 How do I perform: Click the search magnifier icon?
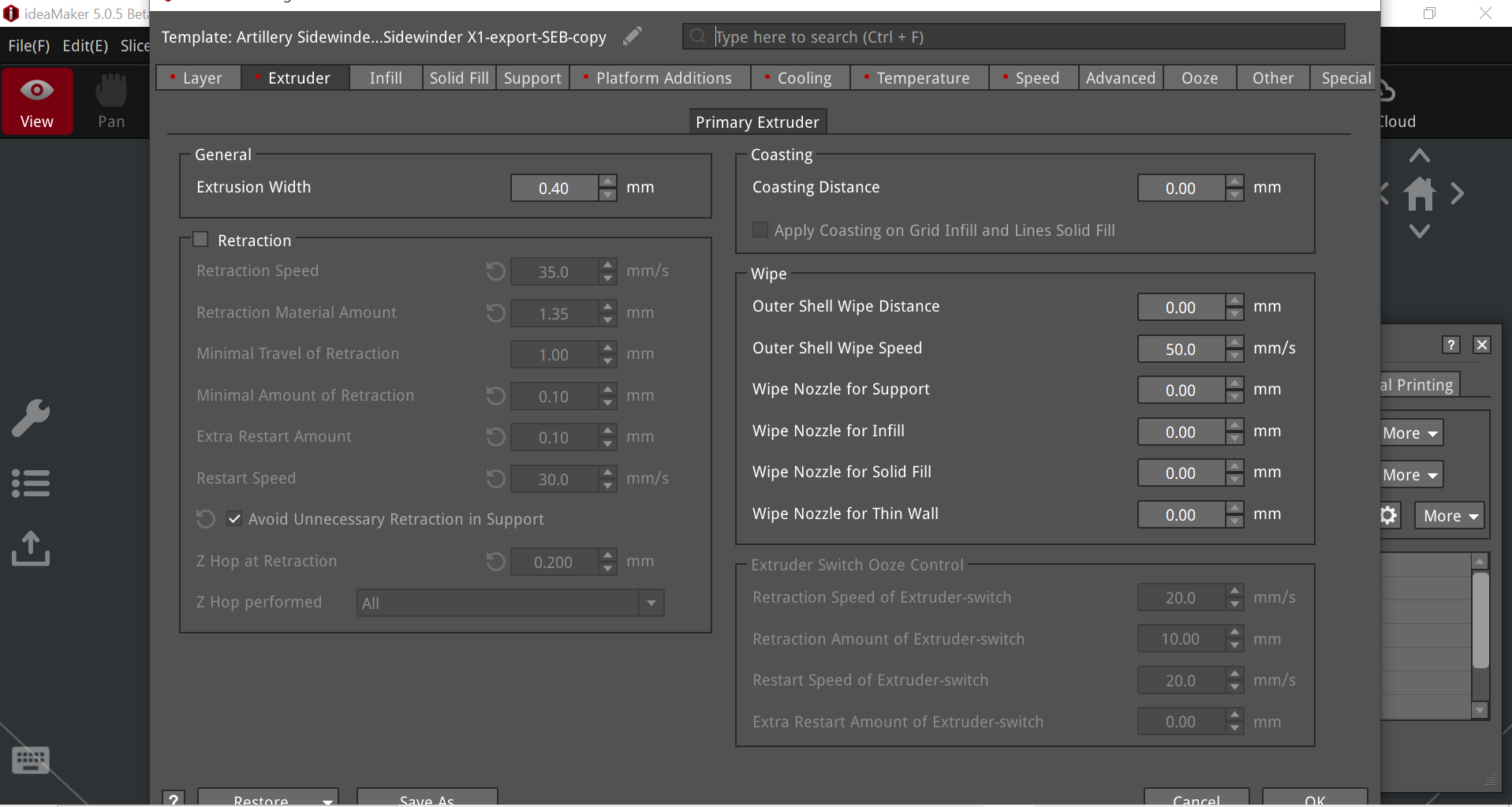point(697,36)
